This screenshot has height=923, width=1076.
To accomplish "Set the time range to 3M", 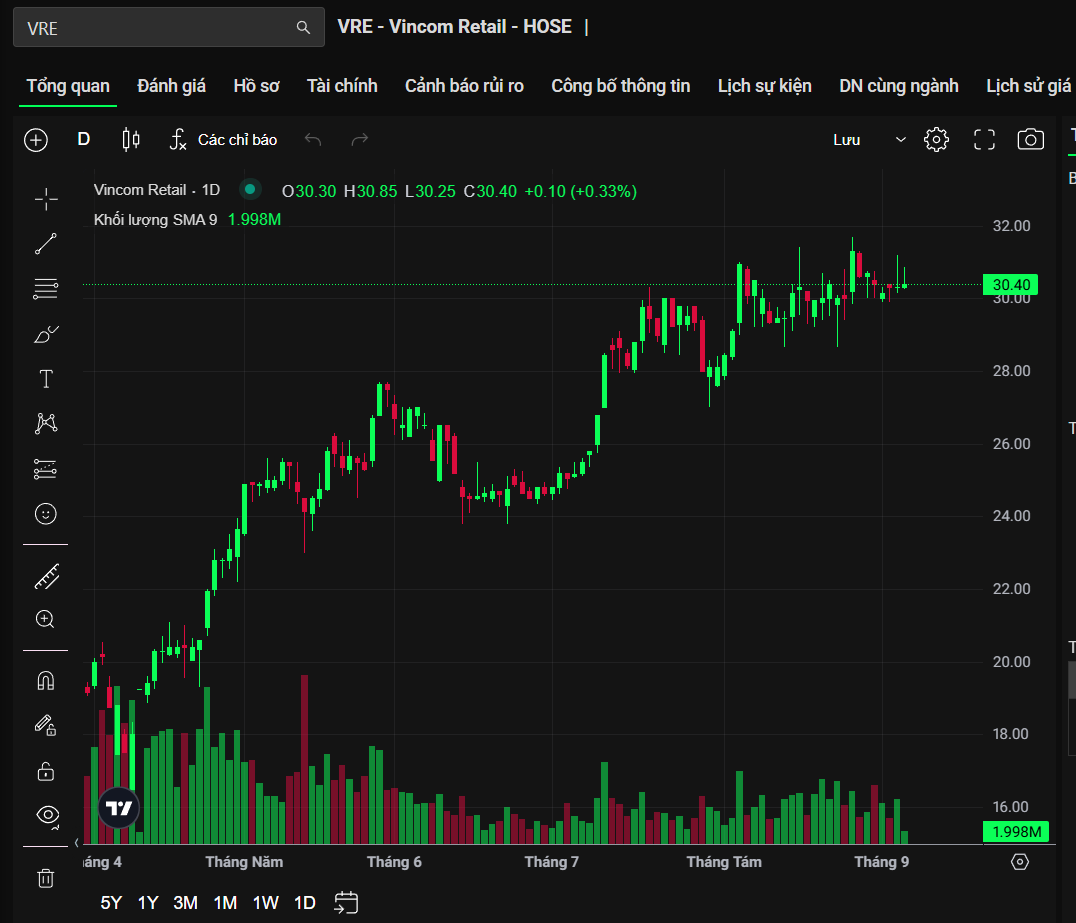I will (x=185, y=903).
